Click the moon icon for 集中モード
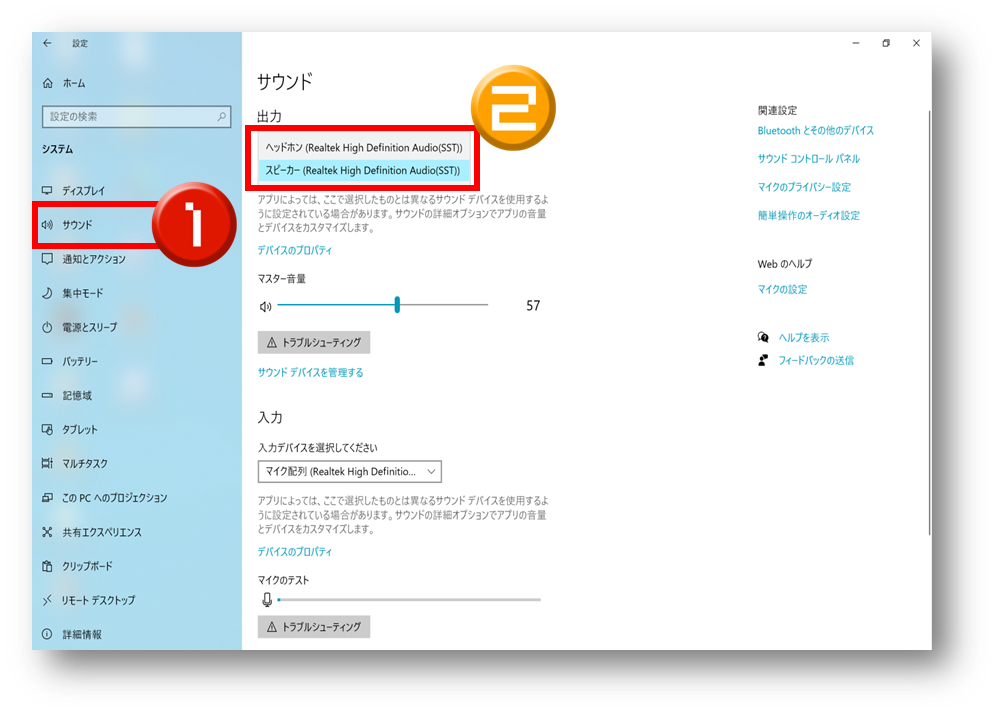997x715 pixels. coord(47,293)
